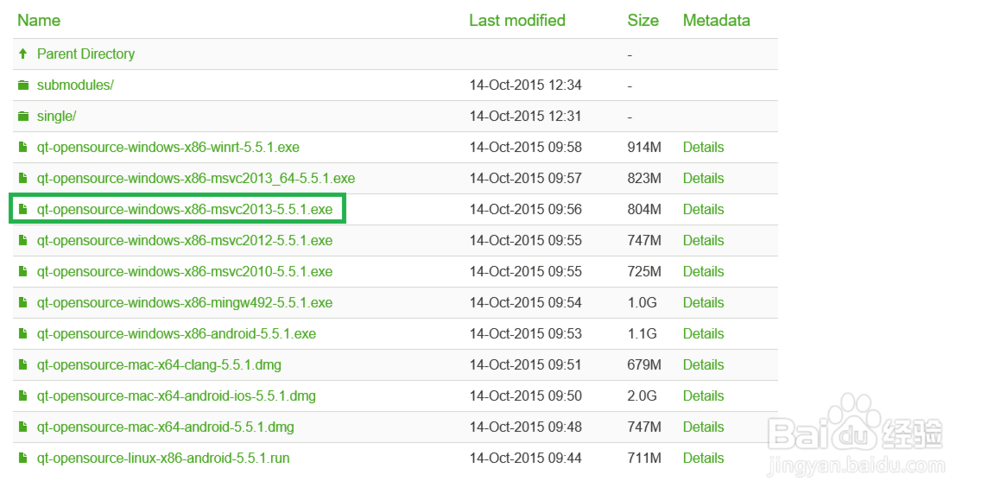This screenshot has width=1000, height=500.
Task: Open Details for the linux 711M file
Action: coord(703,459)
